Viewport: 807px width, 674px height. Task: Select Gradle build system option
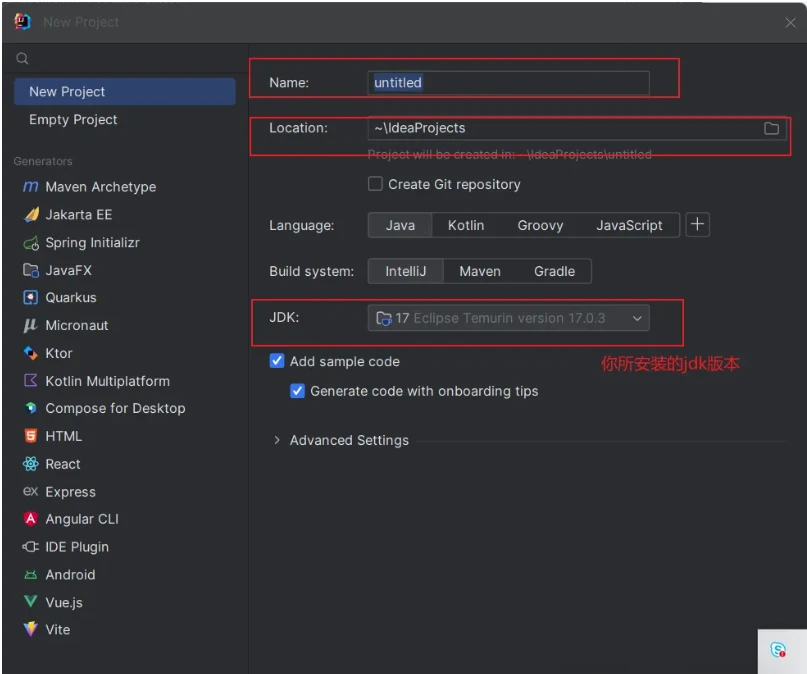[554, 271]
